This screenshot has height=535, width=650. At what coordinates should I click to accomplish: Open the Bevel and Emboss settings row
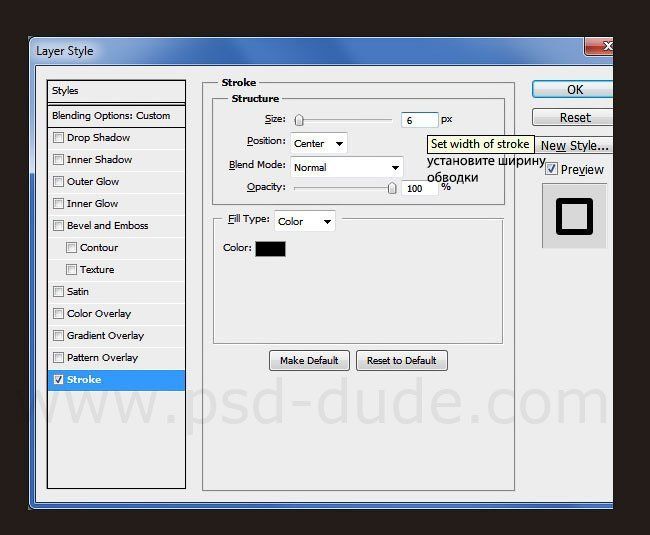[116, 225]
